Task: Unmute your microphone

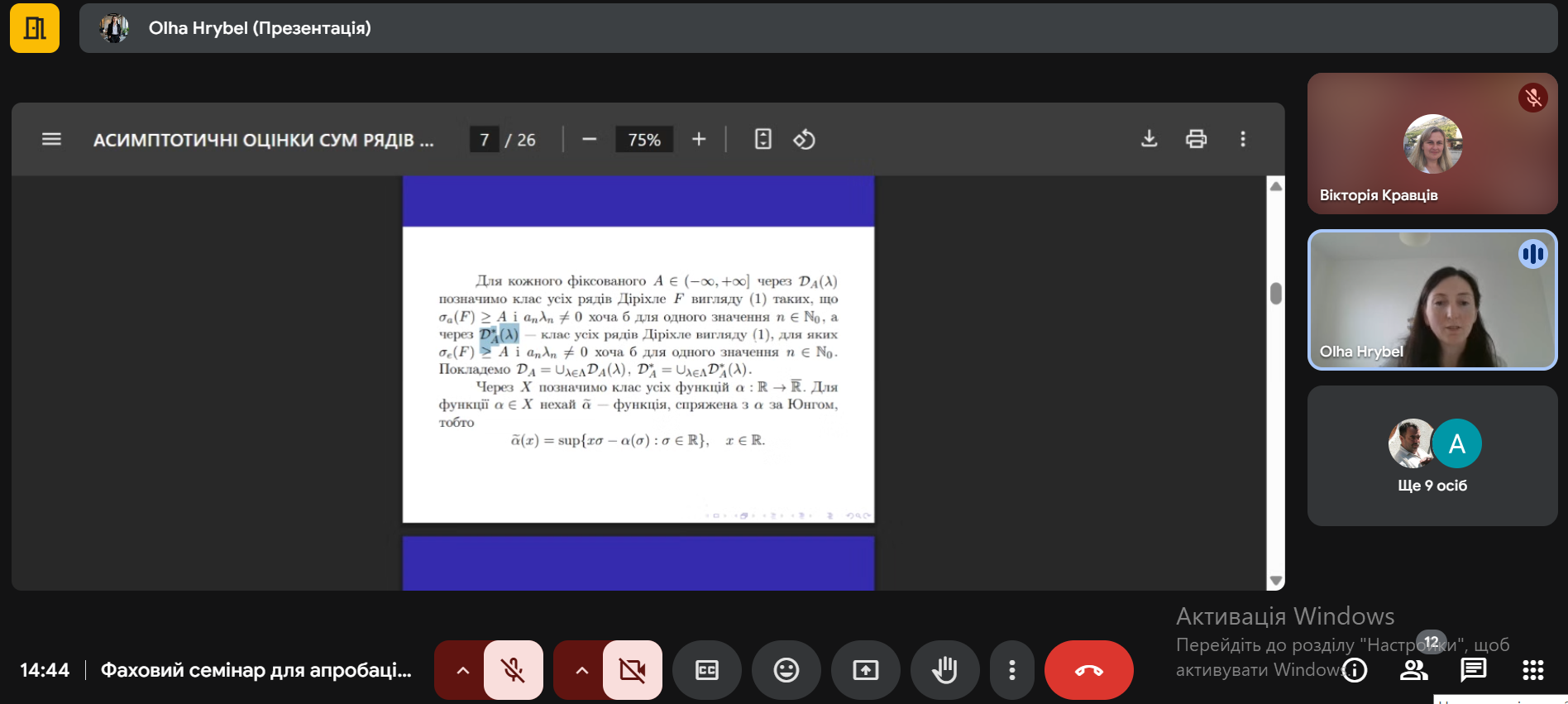Action: 514,670
